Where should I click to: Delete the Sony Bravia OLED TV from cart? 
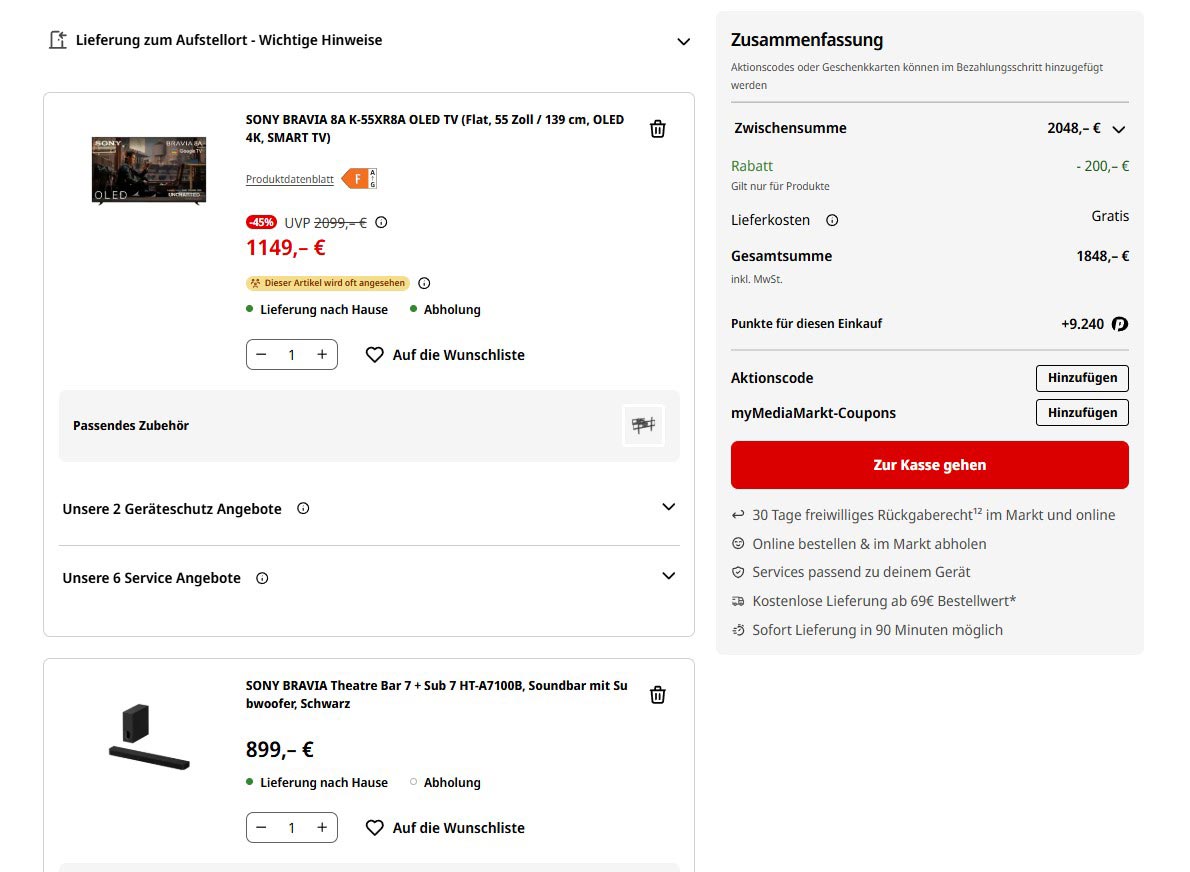click(x=657, y=129)
